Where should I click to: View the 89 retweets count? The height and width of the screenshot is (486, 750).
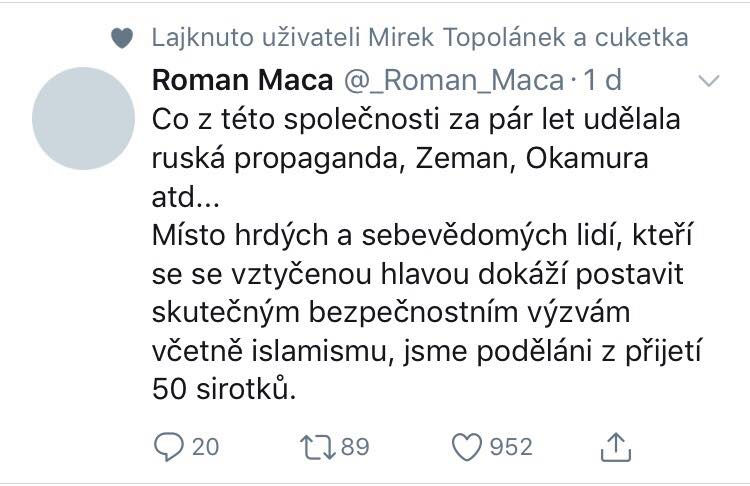tap(355, 447)
